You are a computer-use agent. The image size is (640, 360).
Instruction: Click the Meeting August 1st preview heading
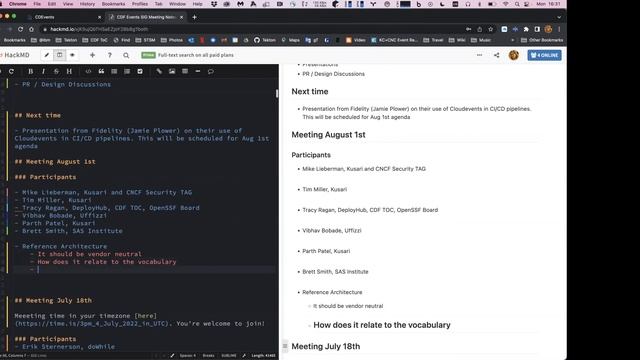328,135
